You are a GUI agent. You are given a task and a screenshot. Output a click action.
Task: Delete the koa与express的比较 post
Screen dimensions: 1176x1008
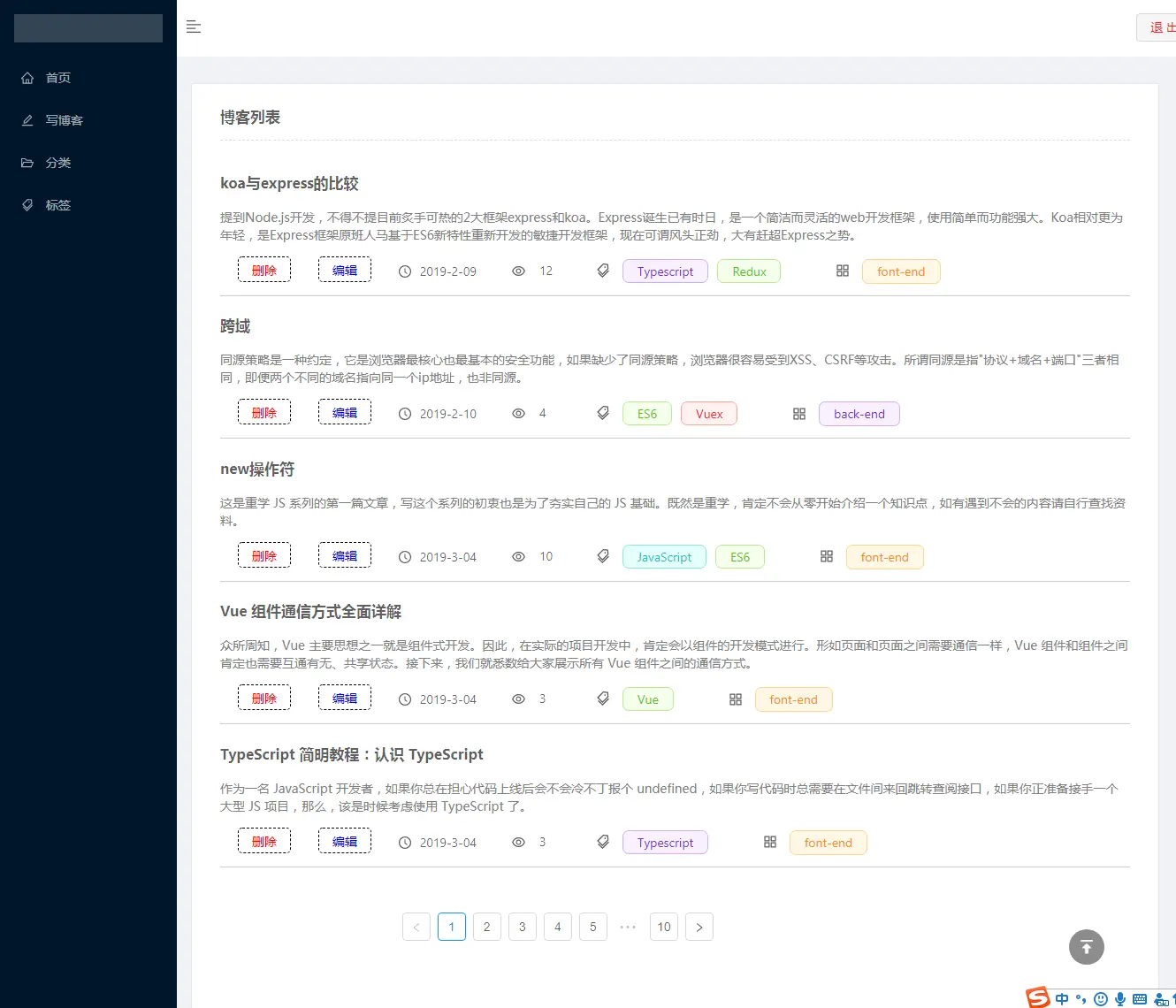pos(264,270)
